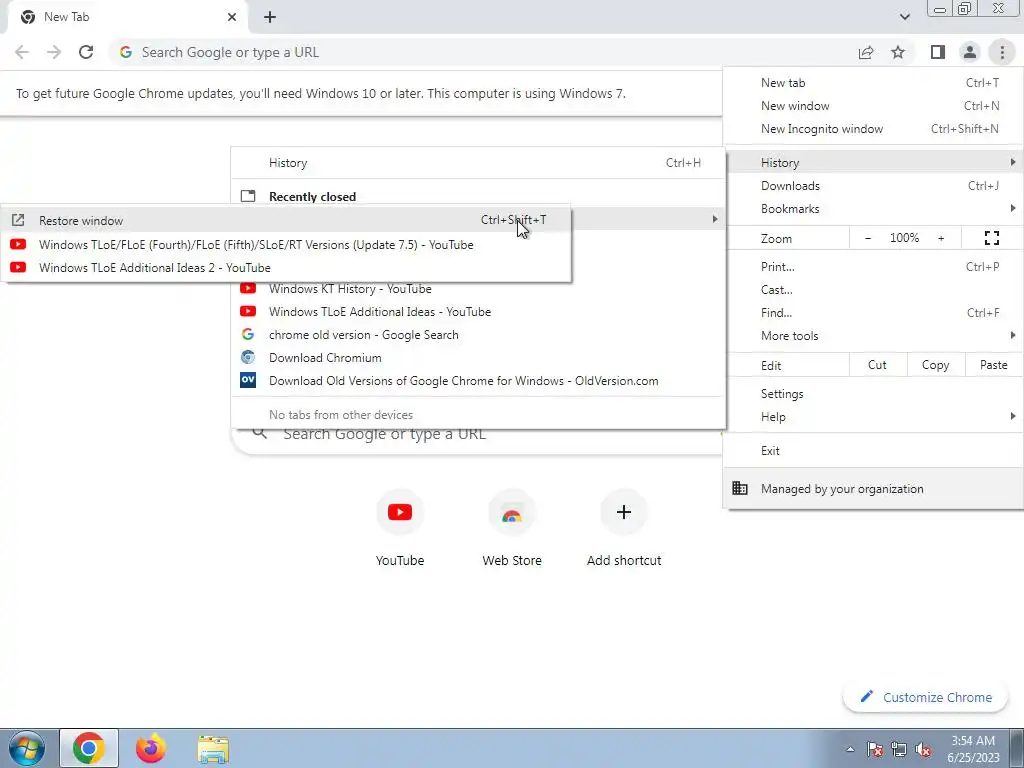Open Download Old Versions OldVersion.com entry
Image resolution: width=1024 pixels, height=768 pixels.
(478, 381)
